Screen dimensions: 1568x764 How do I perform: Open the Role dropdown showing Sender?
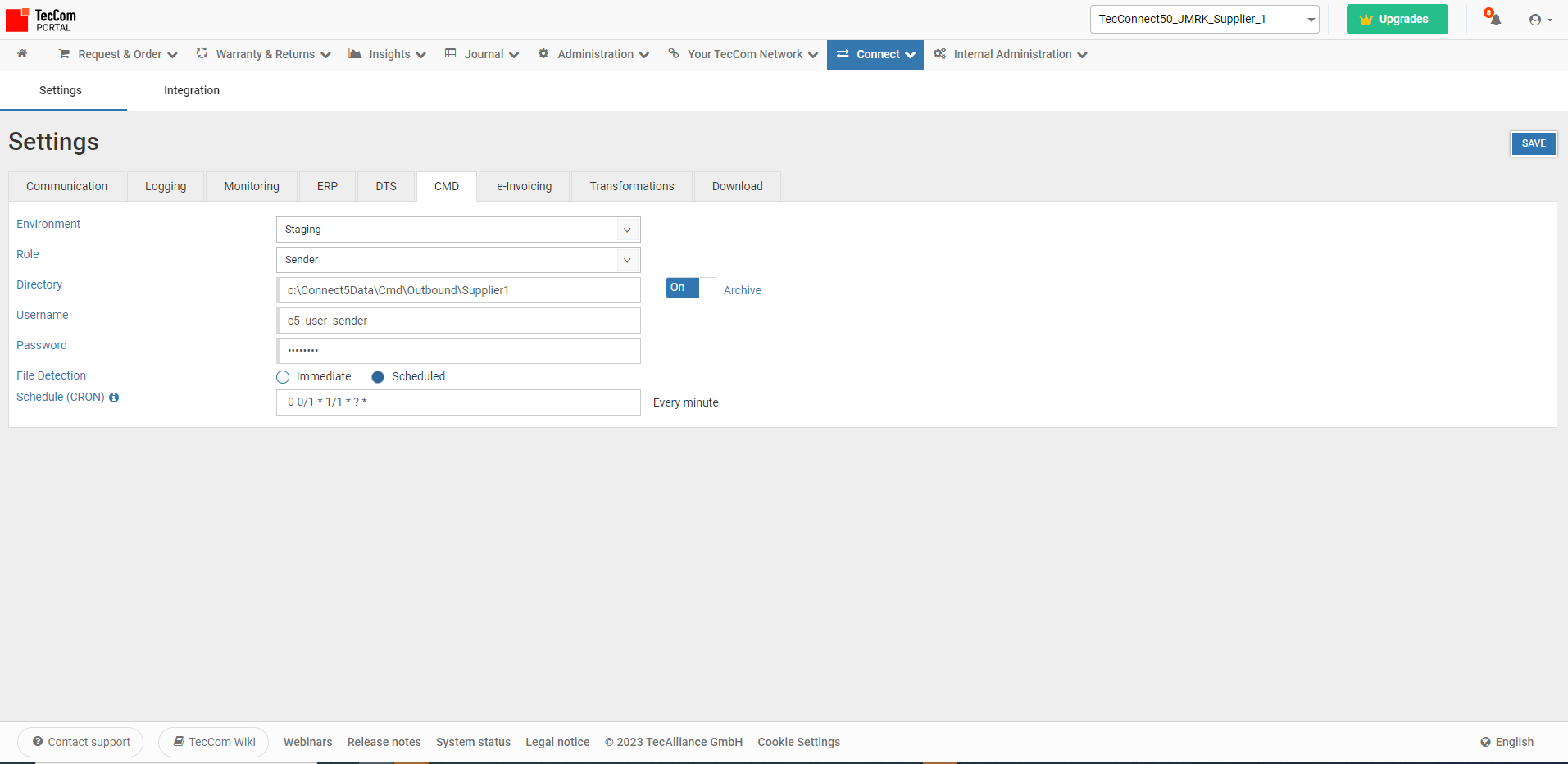[457, 260]
